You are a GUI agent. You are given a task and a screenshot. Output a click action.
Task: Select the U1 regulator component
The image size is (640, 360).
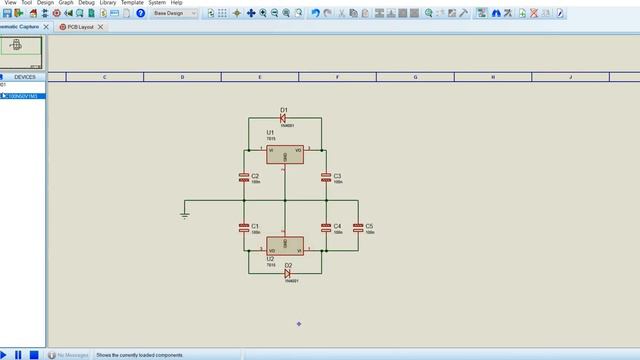click(x=285, y=155)
